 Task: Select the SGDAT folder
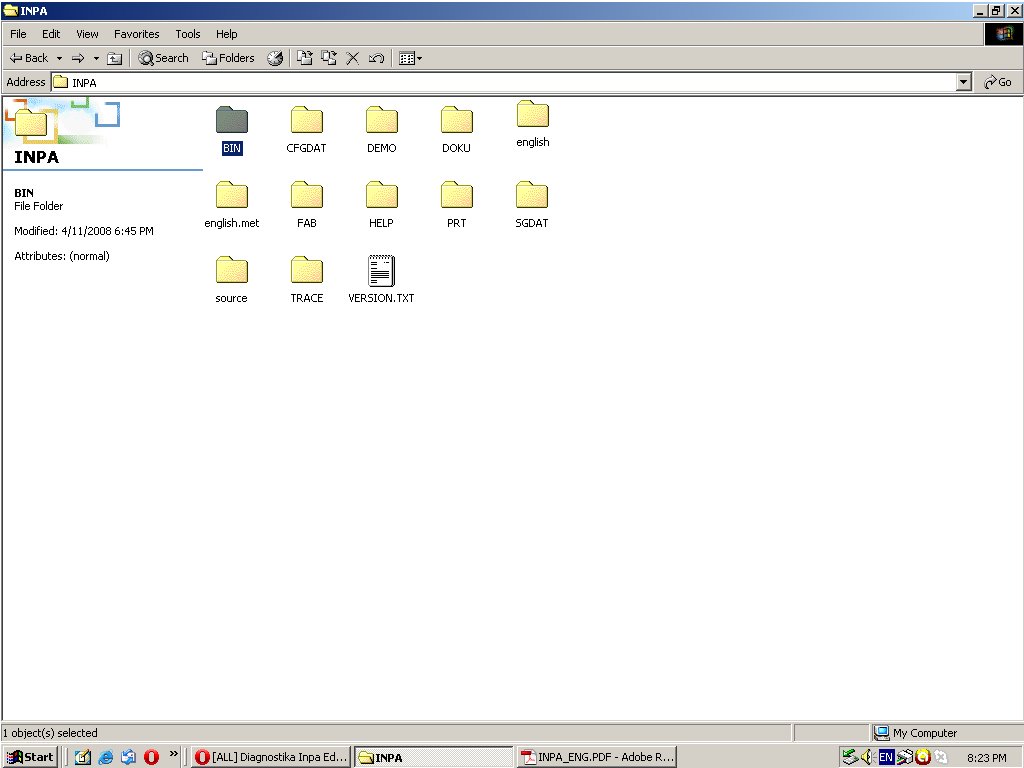coord(532,196)
